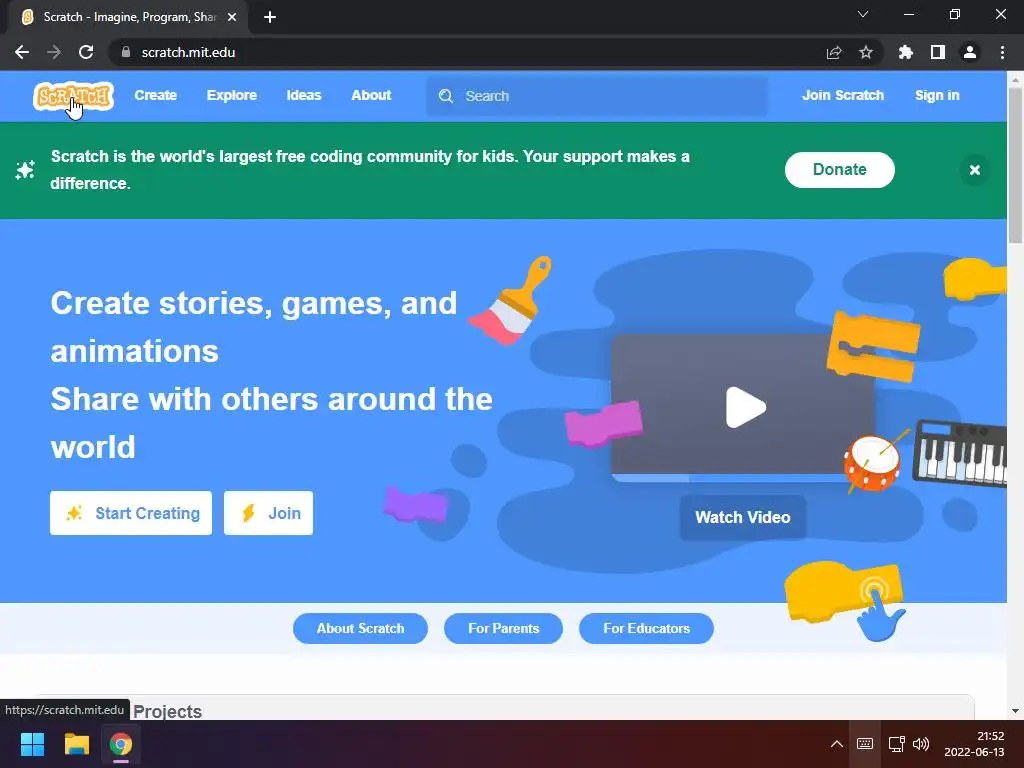Click the Join button with lightning bolt
The image size is (1024, 768).
point(268,513)
